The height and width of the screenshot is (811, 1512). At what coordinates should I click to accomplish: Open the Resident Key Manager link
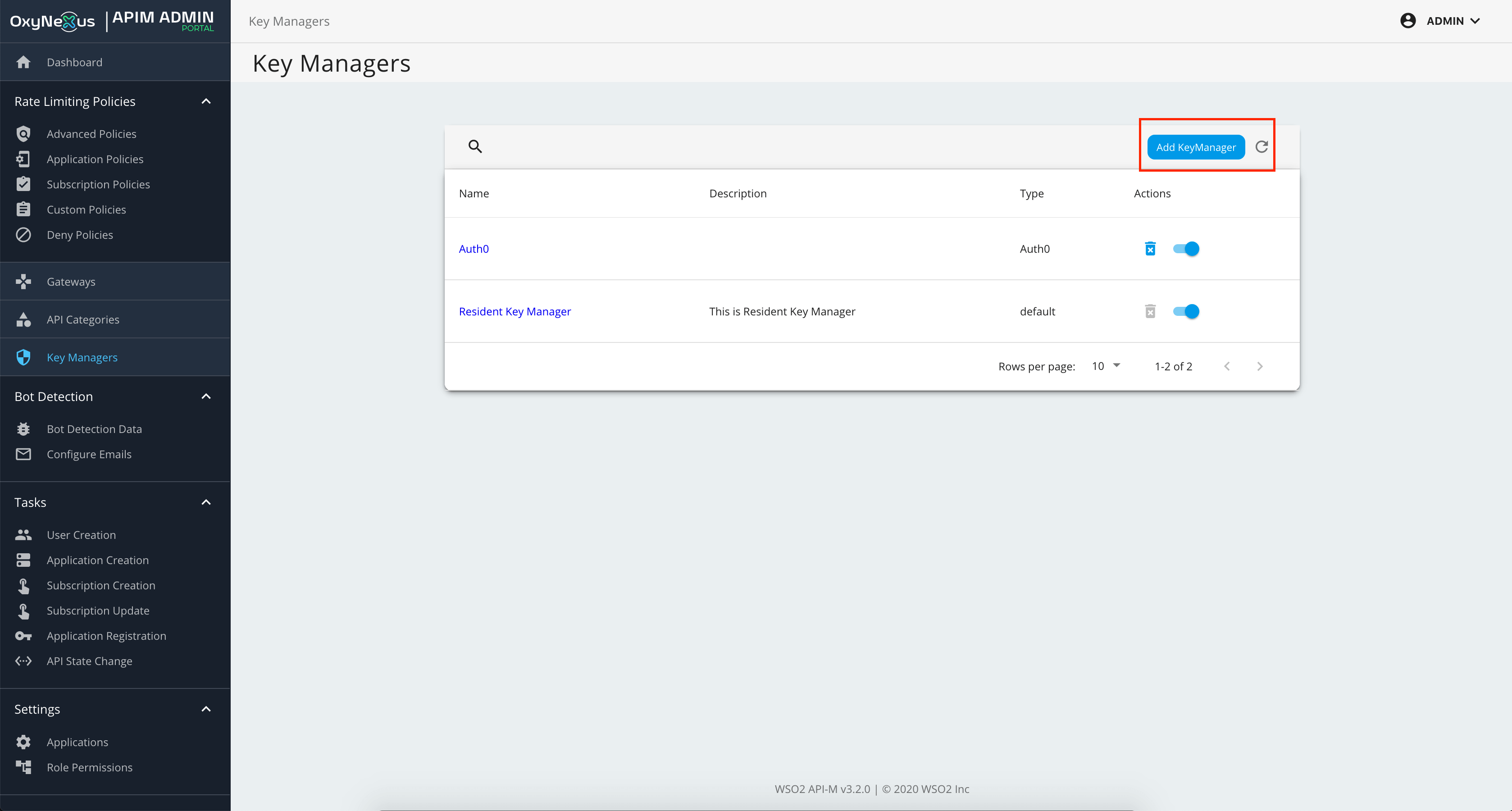514,312
